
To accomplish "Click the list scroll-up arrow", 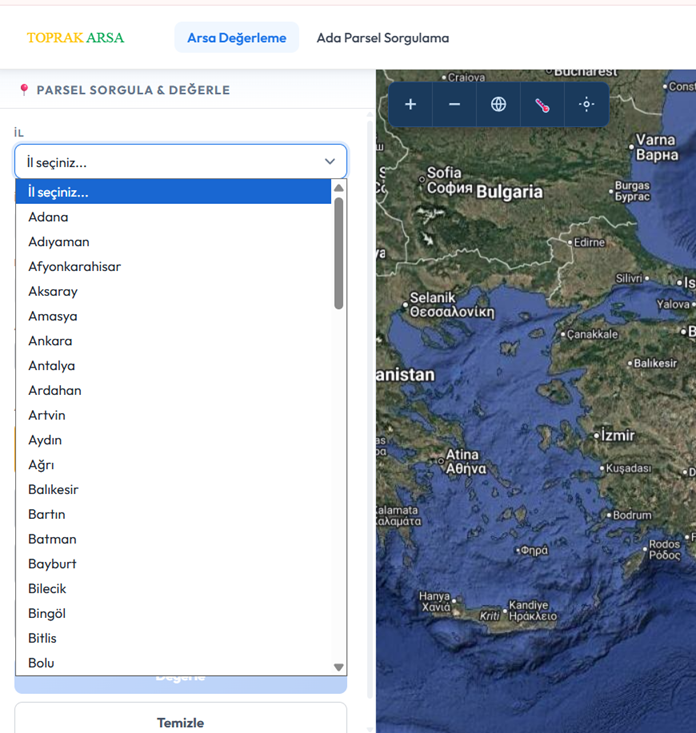I will [x=339, y=187].
